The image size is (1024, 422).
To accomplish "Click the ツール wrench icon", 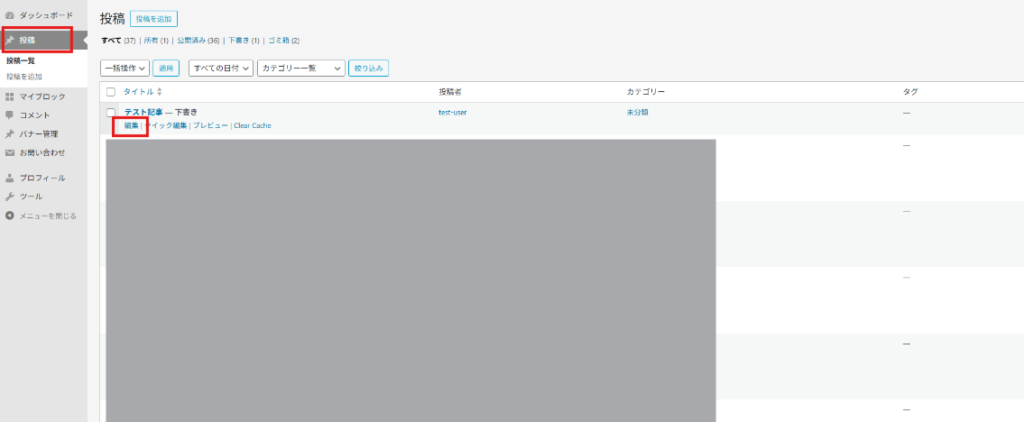I will click(9, 197).
